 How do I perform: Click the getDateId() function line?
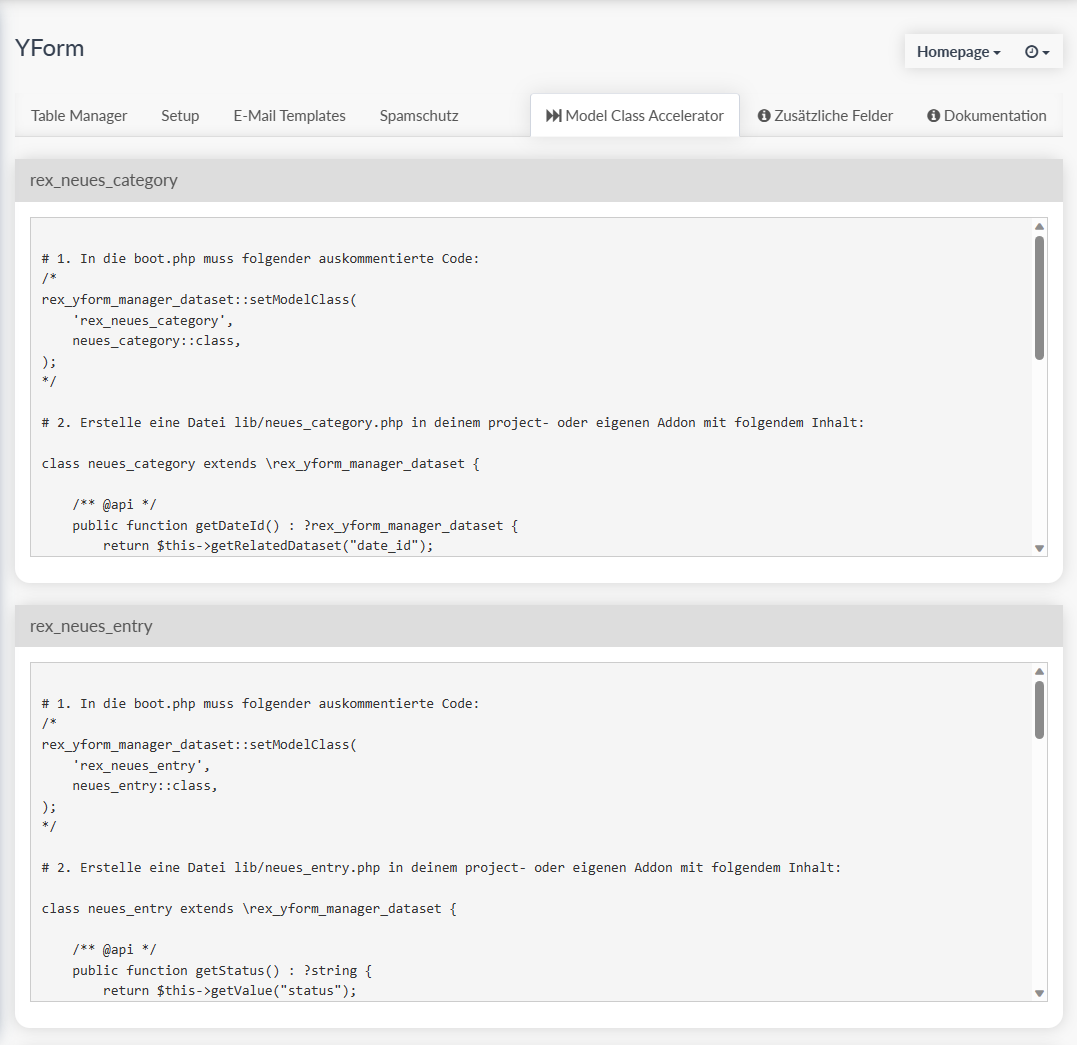[x=295, y=526]
